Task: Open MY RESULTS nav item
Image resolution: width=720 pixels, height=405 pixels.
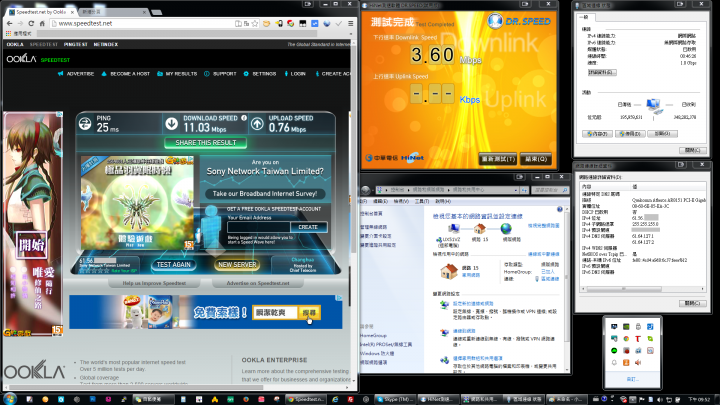Action: click(x=177, y=73)
